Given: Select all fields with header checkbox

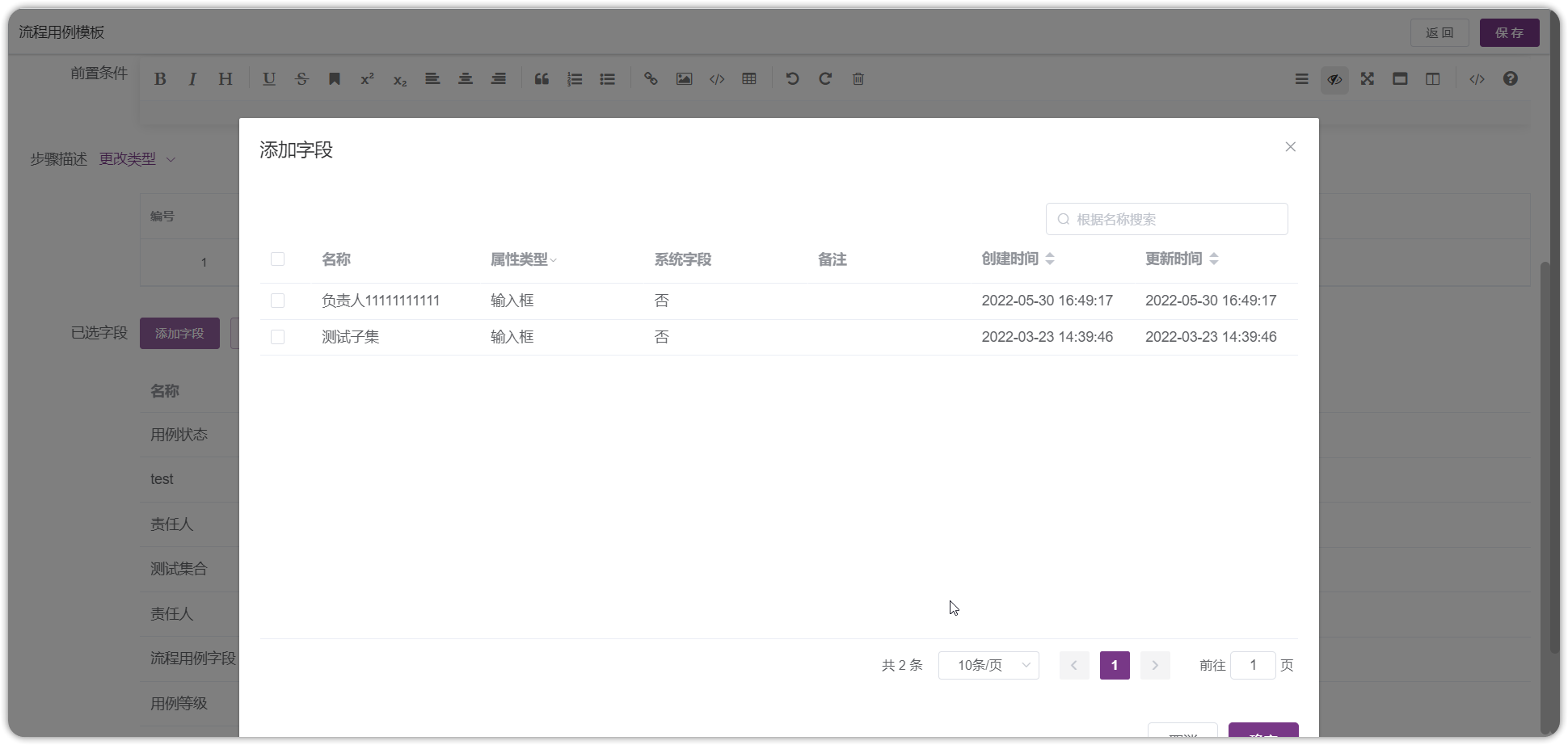Looking at the screenshot, I should coord(277,259).
